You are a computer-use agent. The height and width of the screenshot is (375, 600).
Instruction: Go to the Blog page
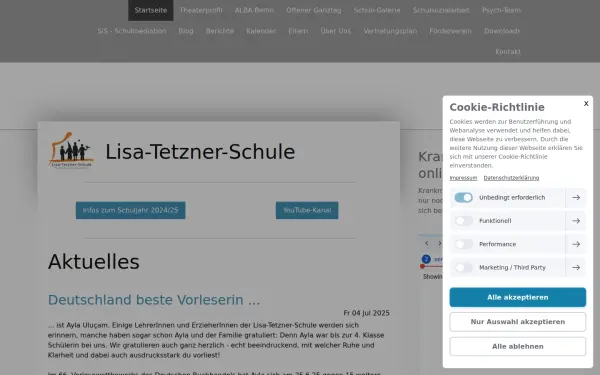pos(186,31)
